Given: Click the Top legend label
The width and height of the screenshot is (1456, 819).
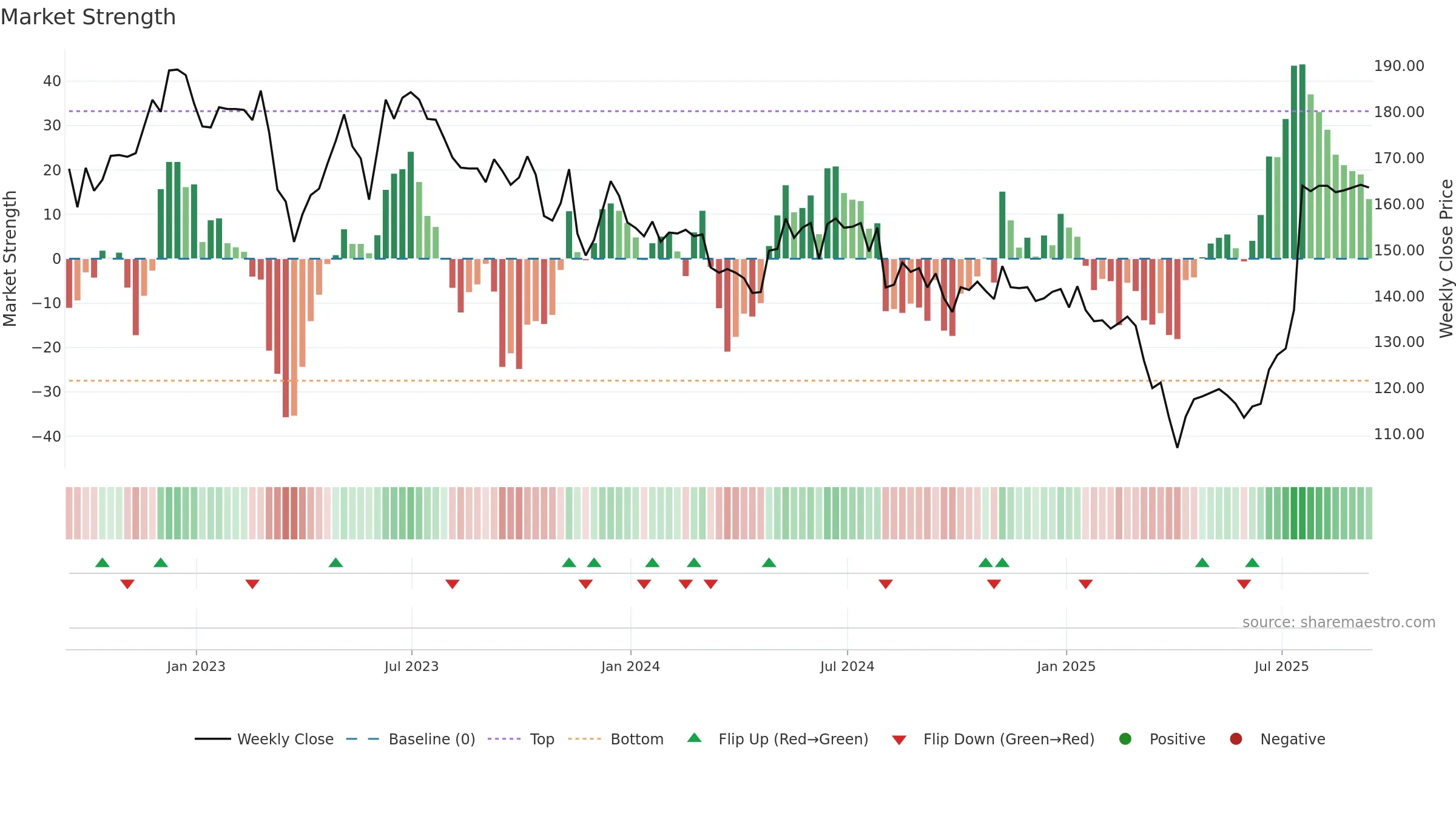Looking at the screenshot, I should 542,739.
